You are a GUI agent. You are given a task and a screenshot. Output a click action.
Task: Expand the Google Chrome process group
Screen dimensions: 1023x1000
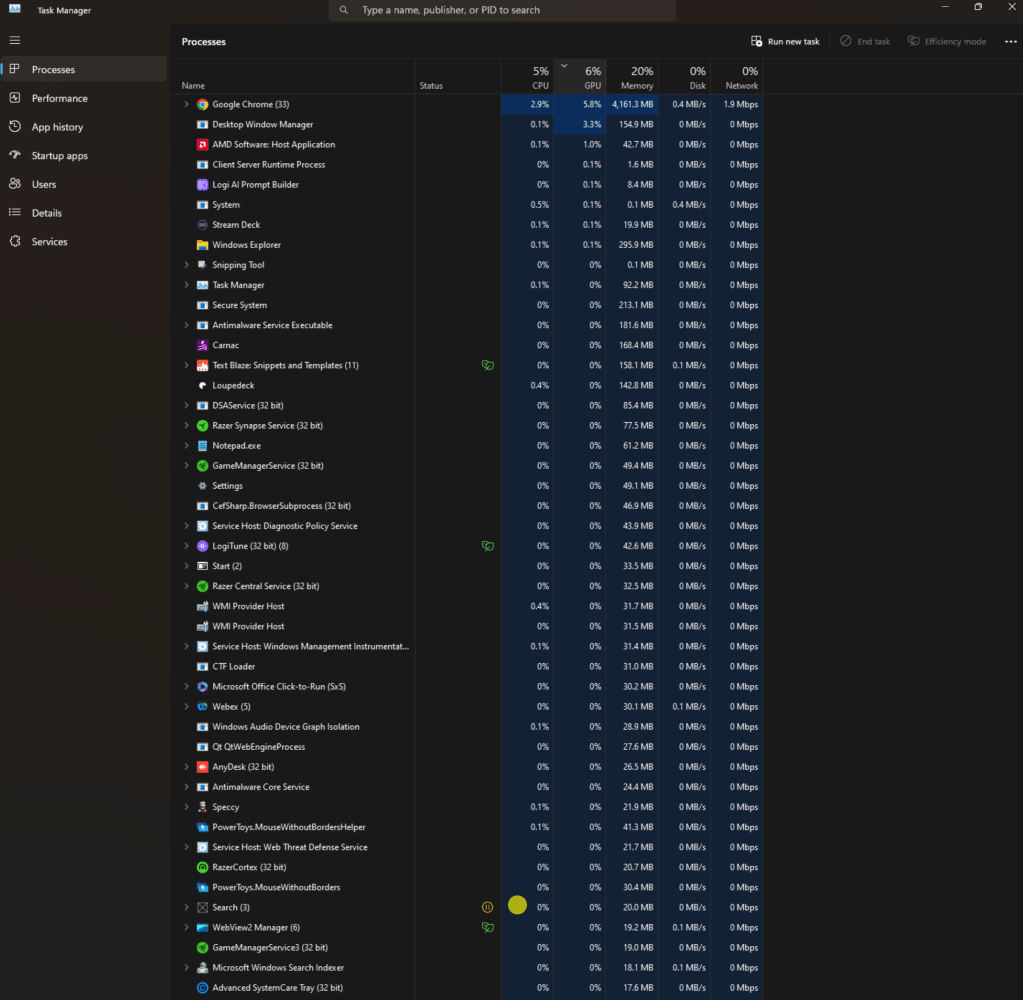click(186, 104)
